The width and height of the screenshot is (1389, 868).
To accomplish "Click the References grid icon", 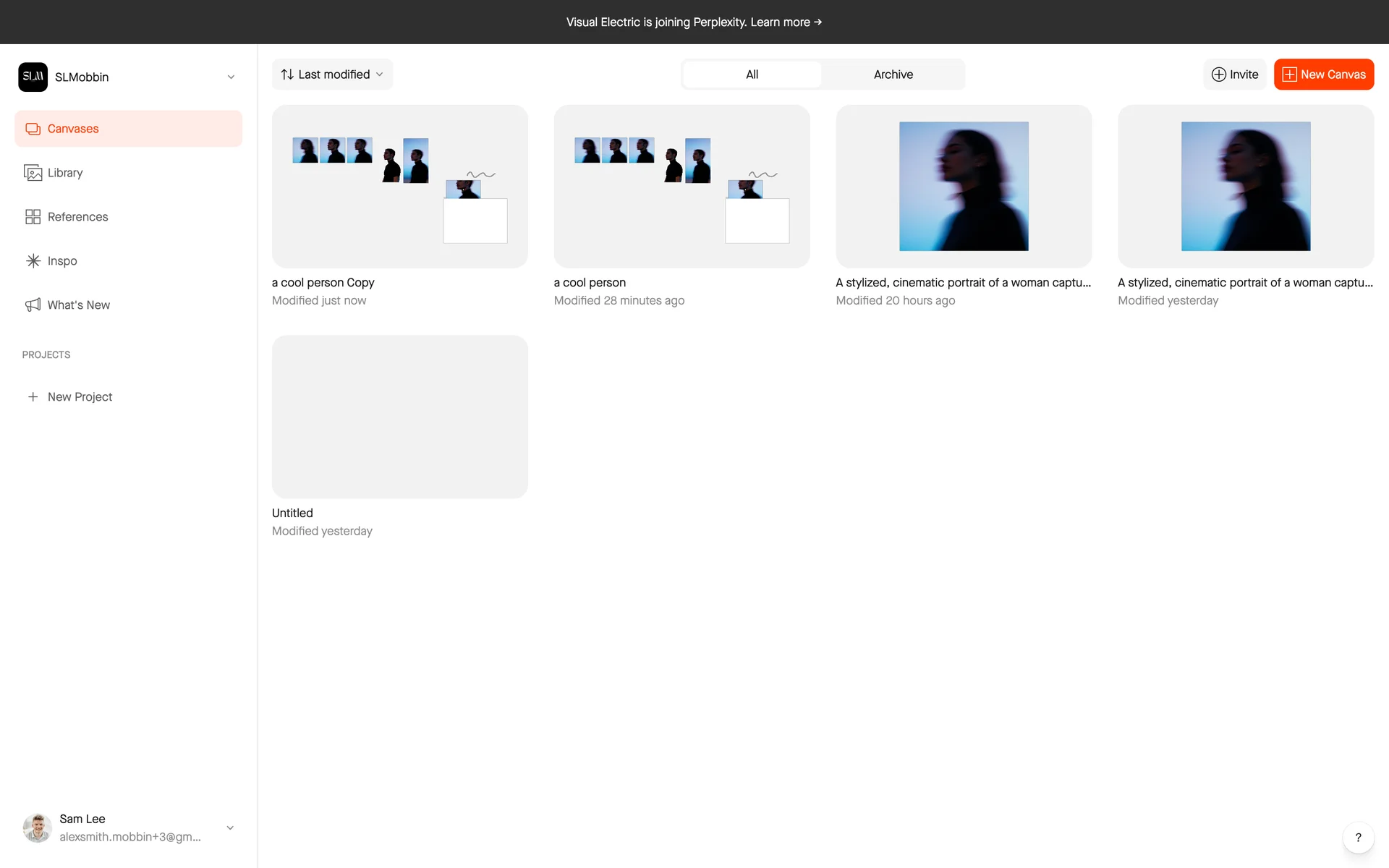I will [33, 217].
